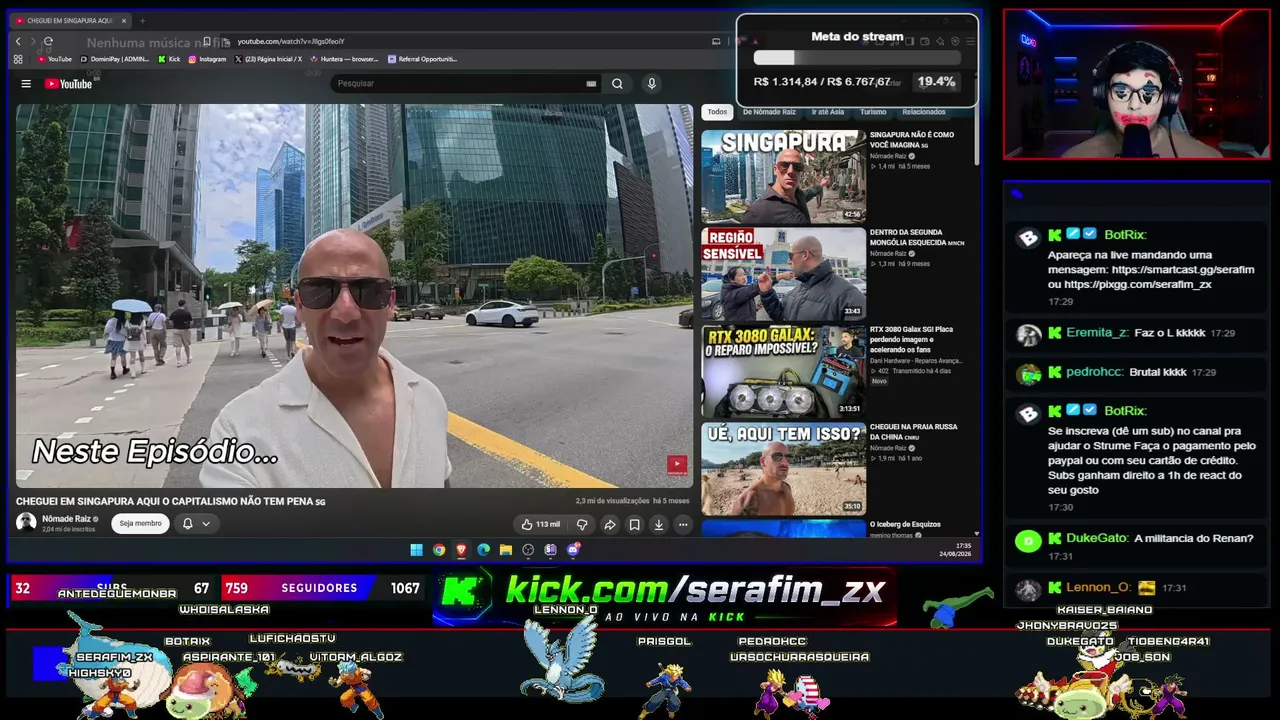Open Microsoft Edge from the taskbar
This screenshot has height=720, width=1280.
point(484,550)
